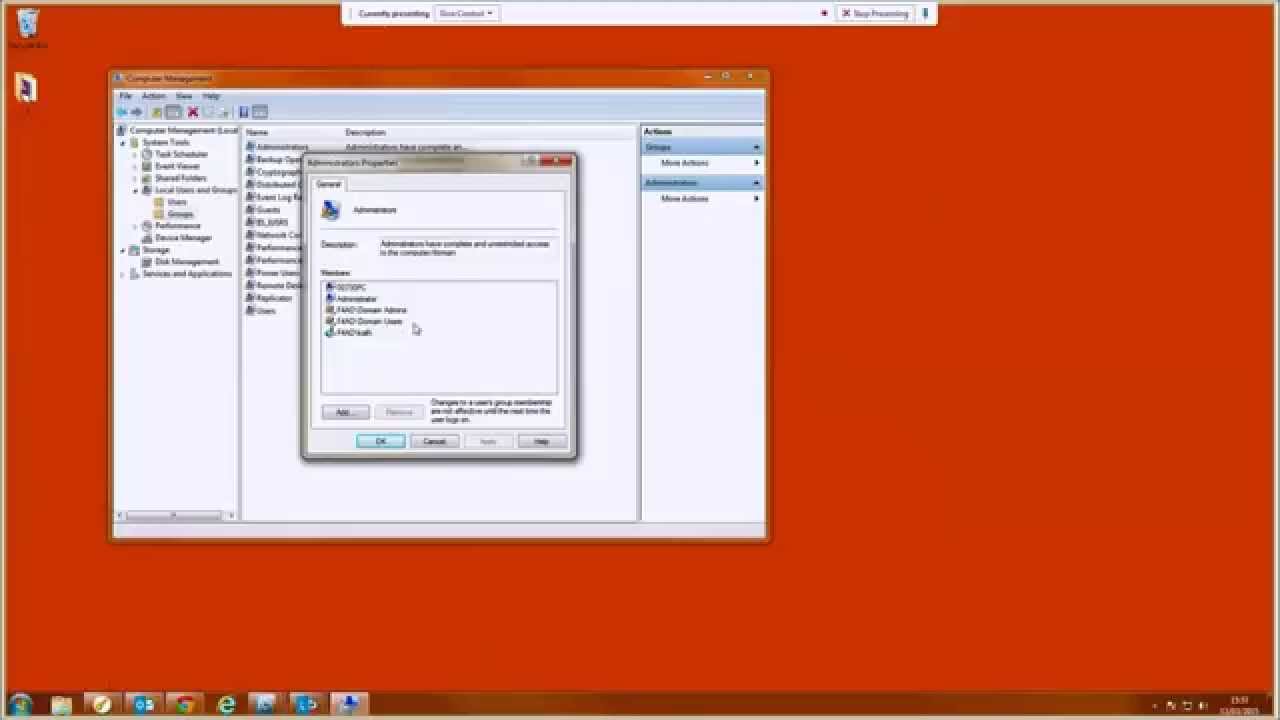This screenshot has height=720, width=1280.
Task: Select the Replicator group in the list
Action: coord(270,298)
